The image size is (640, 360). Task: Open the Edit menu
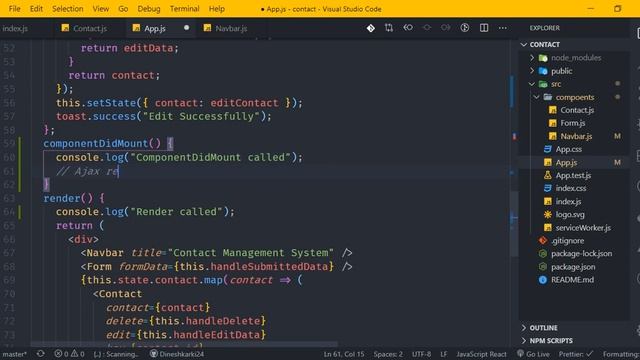click(36, 9)
